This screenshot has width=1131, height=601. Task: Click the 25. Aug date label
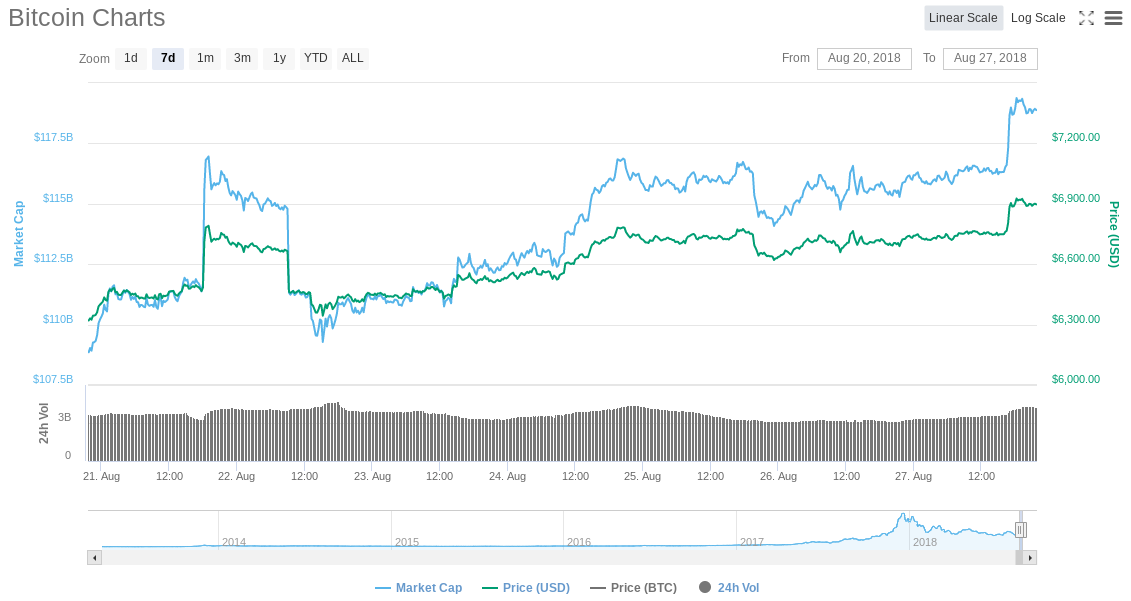[x=642, y=476]
